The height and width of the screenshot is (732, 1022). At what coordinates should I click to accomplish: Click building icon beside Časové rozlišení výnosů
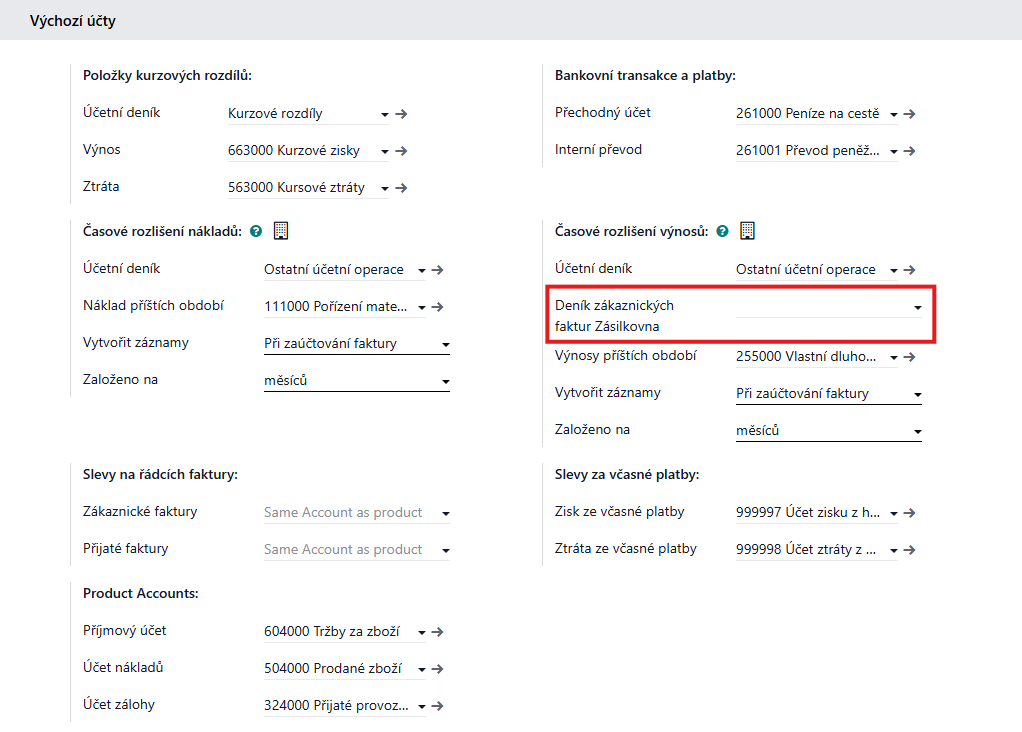pyautogui.click(x=747, y=231)
